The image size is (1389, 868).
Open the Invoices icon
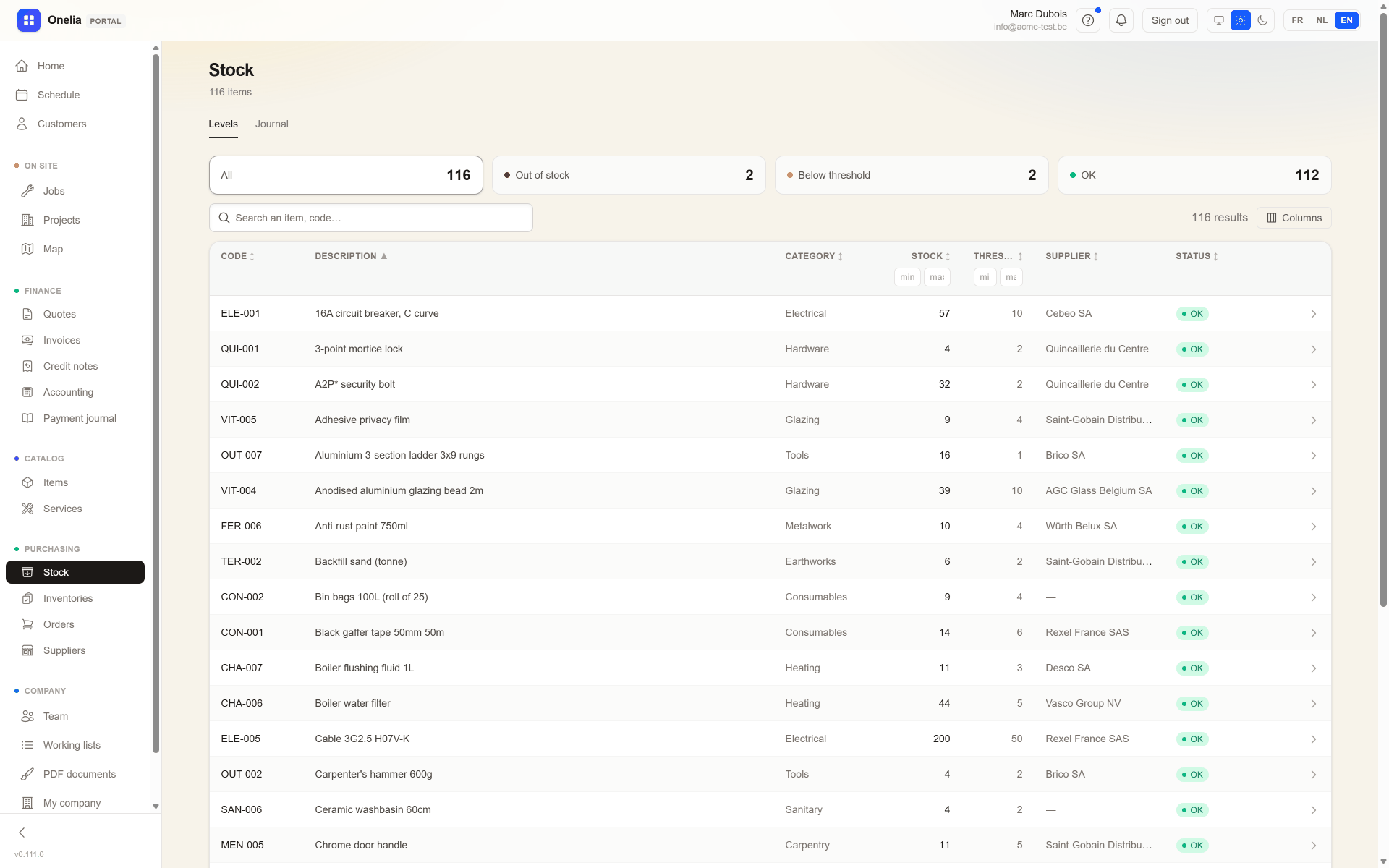pos(27,340)
